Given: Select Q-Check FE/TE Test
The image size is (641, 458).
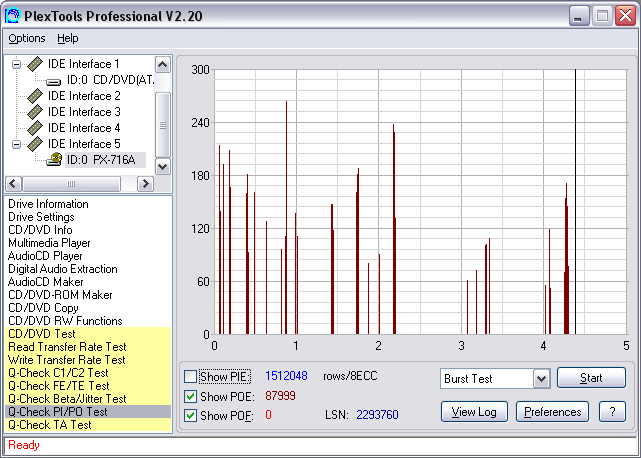Looking at the screenshot, I should pyautogui.click(x=88, y=386).
